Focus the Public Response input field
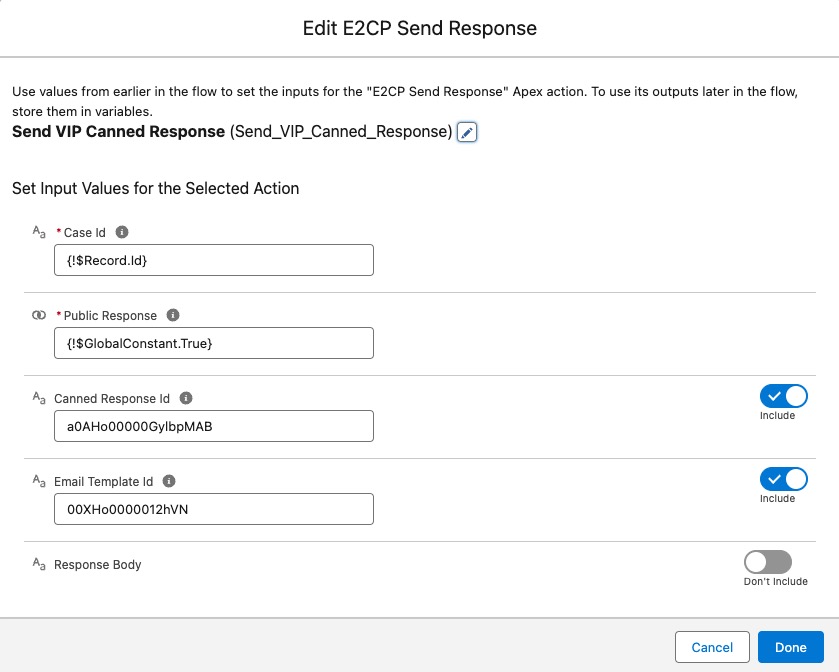Screen dimensions: 839x672 (214, 343)
